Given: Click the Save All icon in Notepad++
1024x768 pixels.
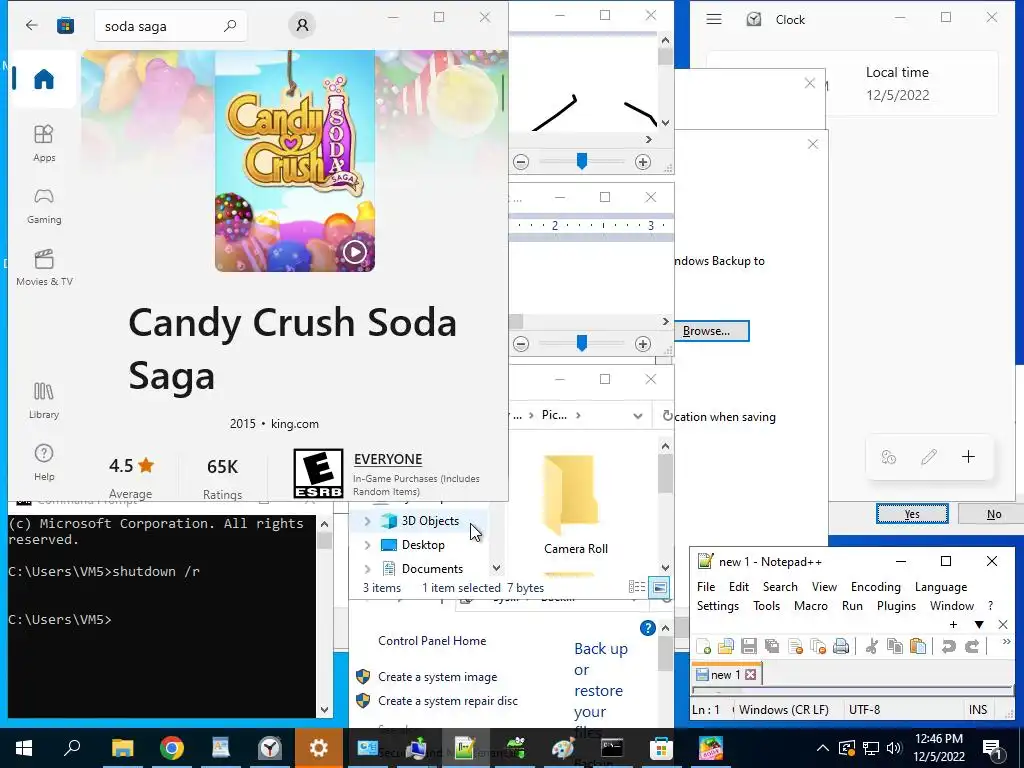Looking at the screenshot, I should point(771,647).
